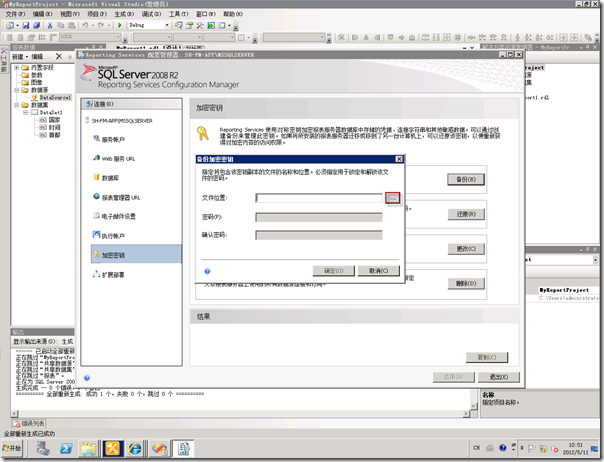Collapse the 数据集 datasets folder
604x462 pixels.
tap(17, 105)
